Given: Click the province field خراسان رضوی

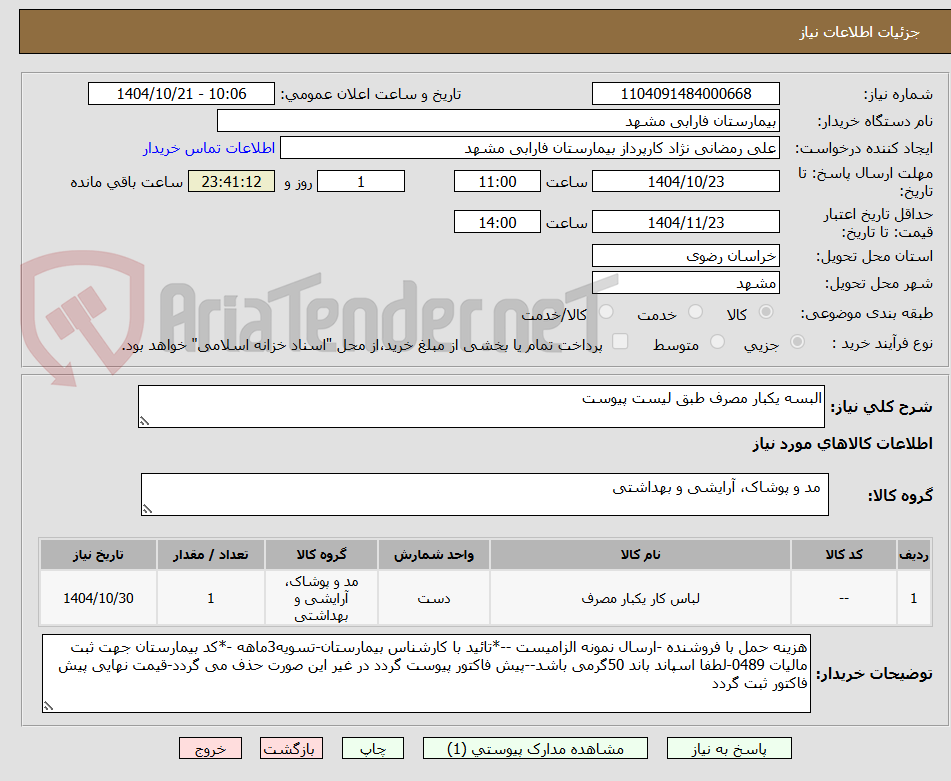Looking at the screenshot, I should tap(686, 256).
